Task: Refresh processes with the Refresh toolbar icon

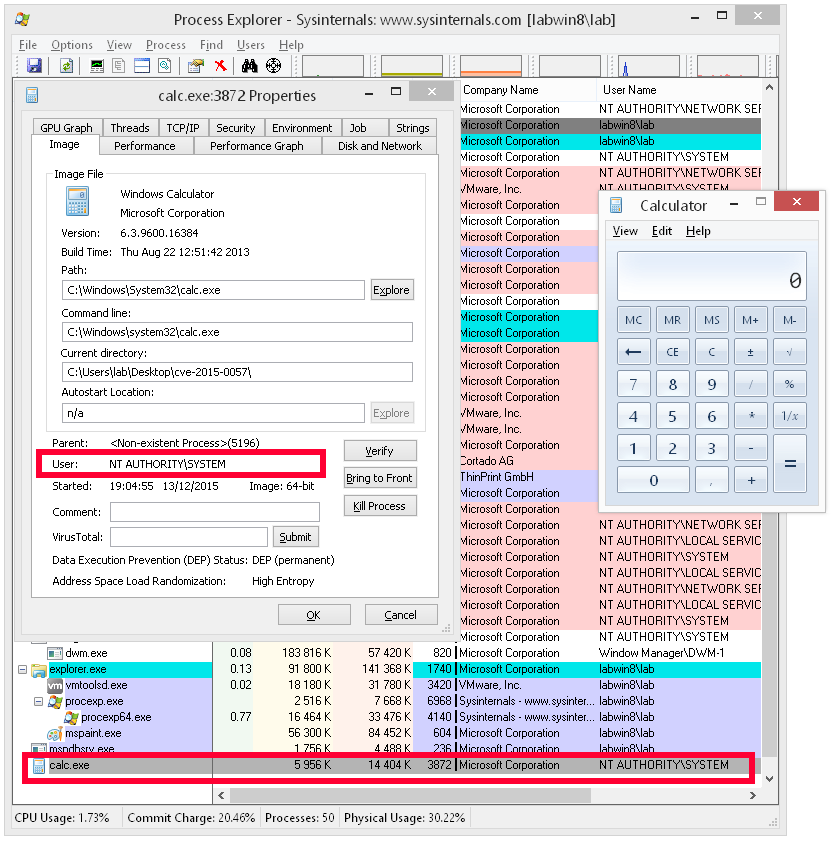Action: point(65,66)
